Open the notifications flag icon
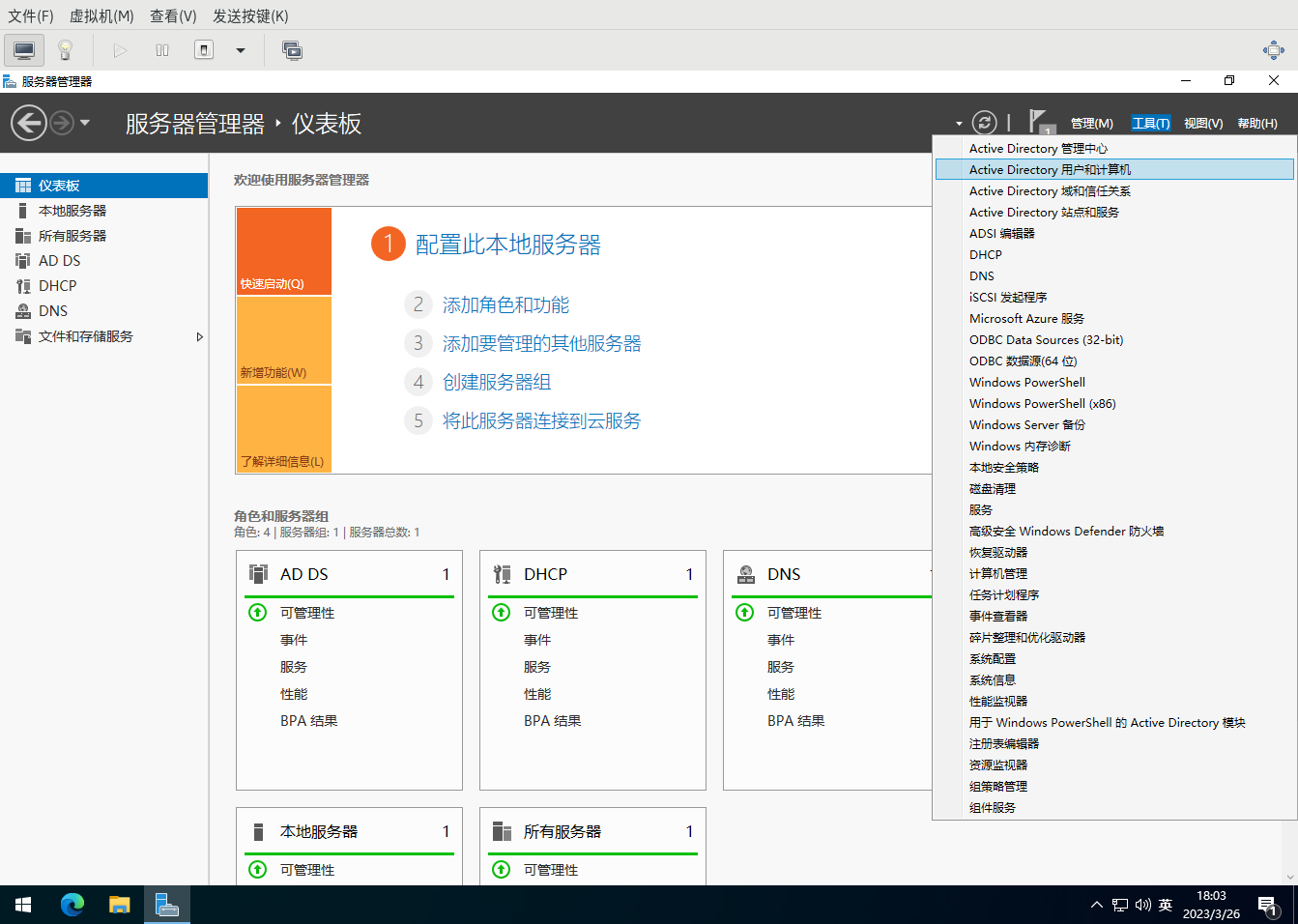 point(1040,122)
